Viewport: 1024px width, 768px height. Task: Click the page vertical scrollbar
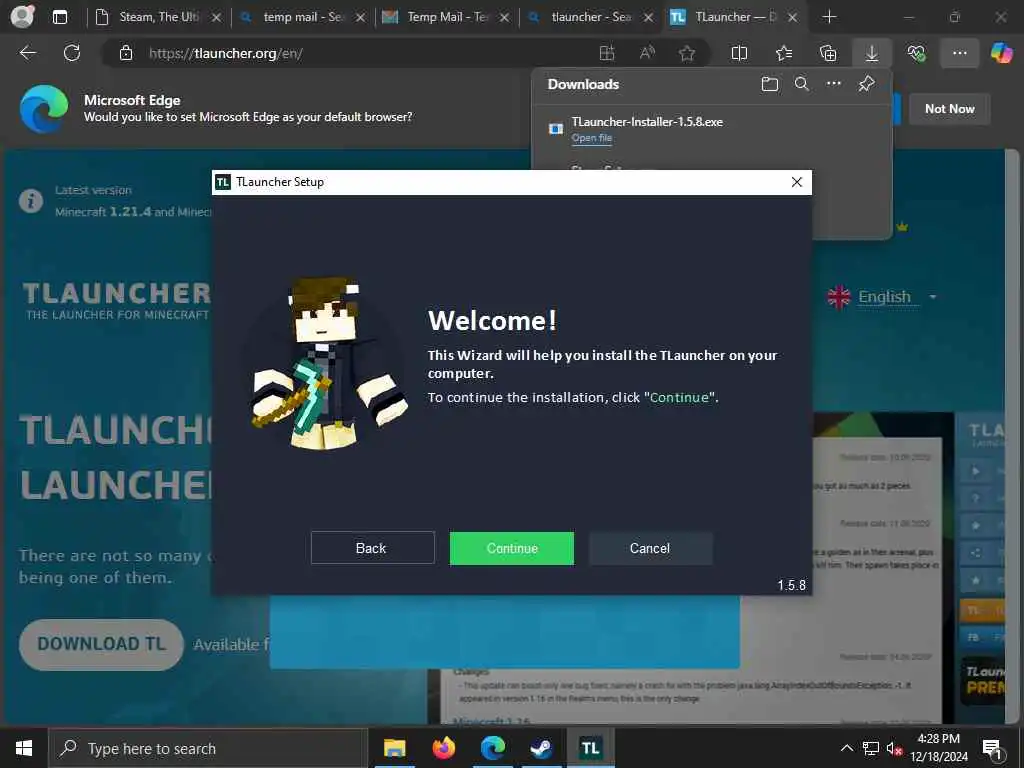pos(1012,436)
